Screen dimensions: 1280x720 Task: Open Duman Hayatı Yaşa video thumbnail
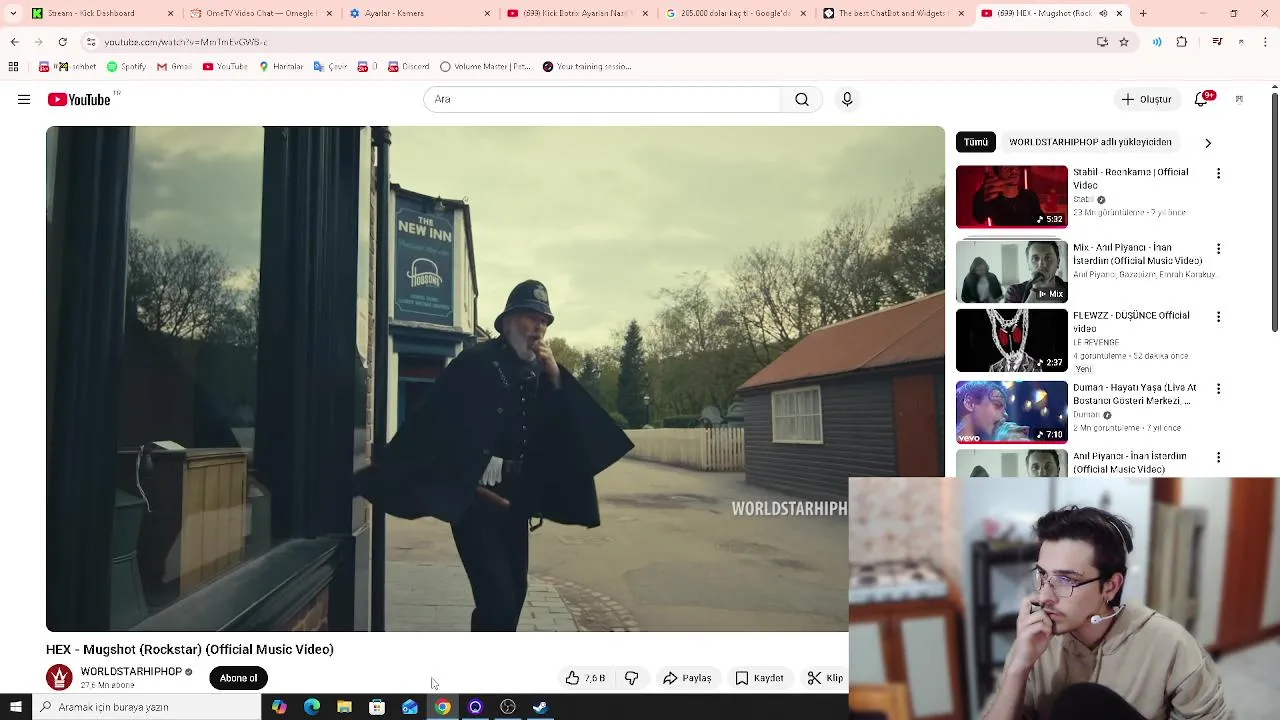click(x=1012, y=412)
